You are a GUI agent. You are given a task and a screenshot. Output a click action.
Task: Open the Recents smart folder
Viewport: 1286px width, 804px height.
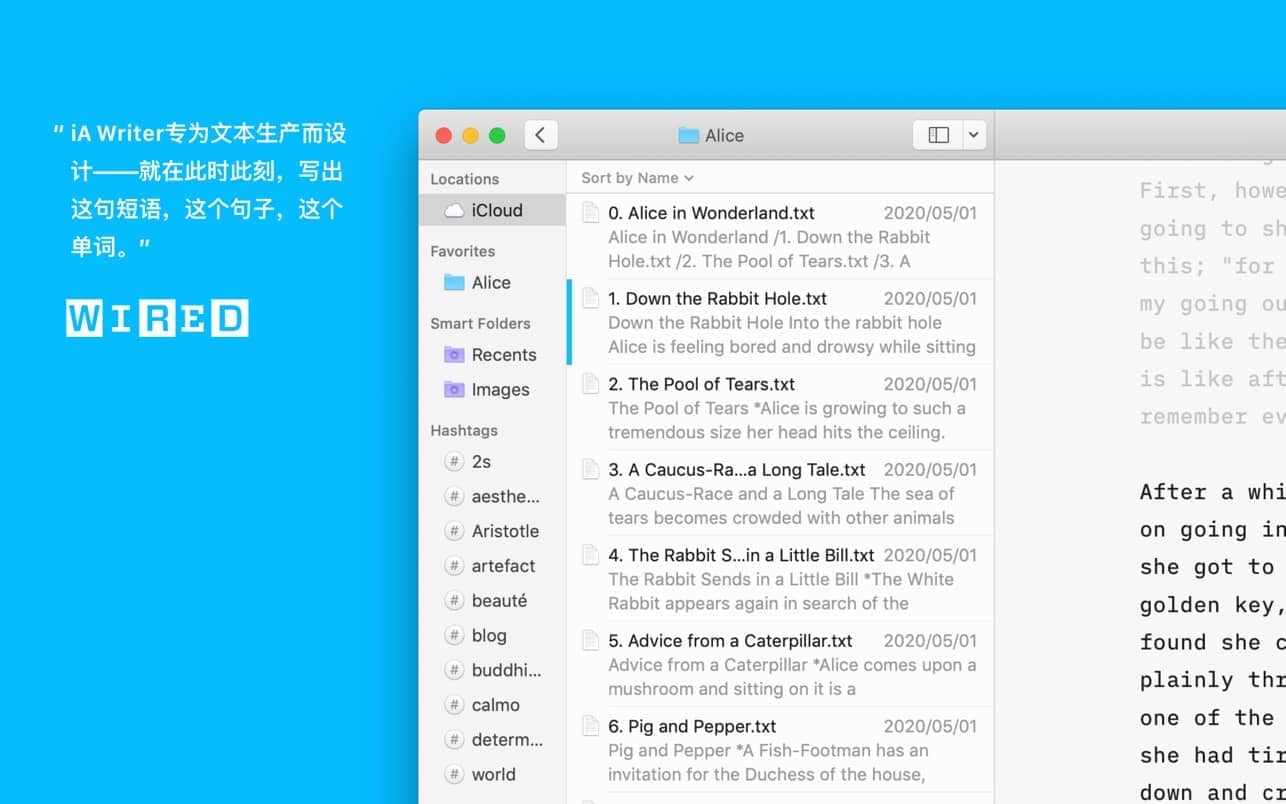coord(492,354)
